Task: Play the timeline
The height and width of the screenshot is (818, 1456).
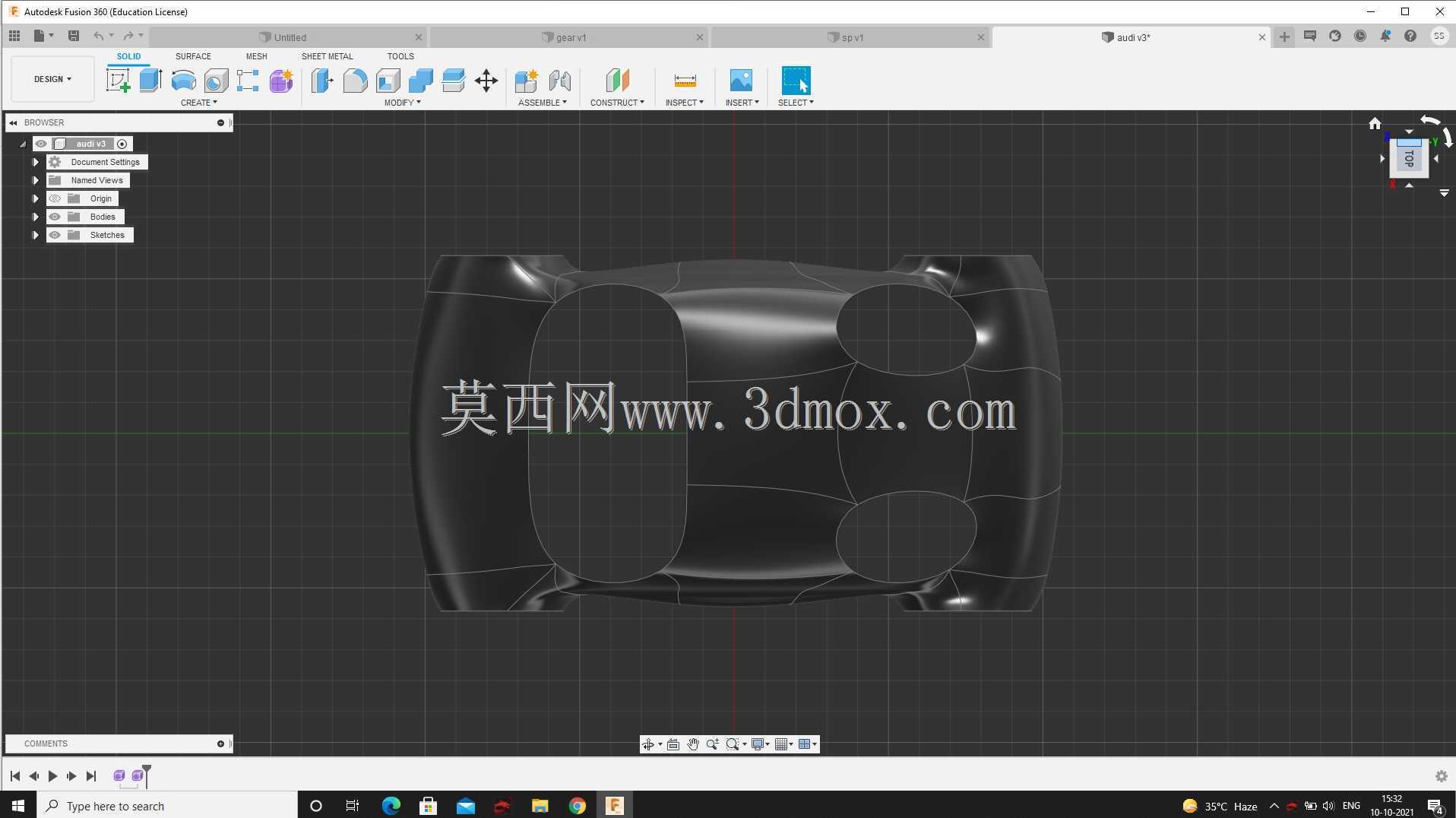Action: pyautogui.click(x=52, y=776)
